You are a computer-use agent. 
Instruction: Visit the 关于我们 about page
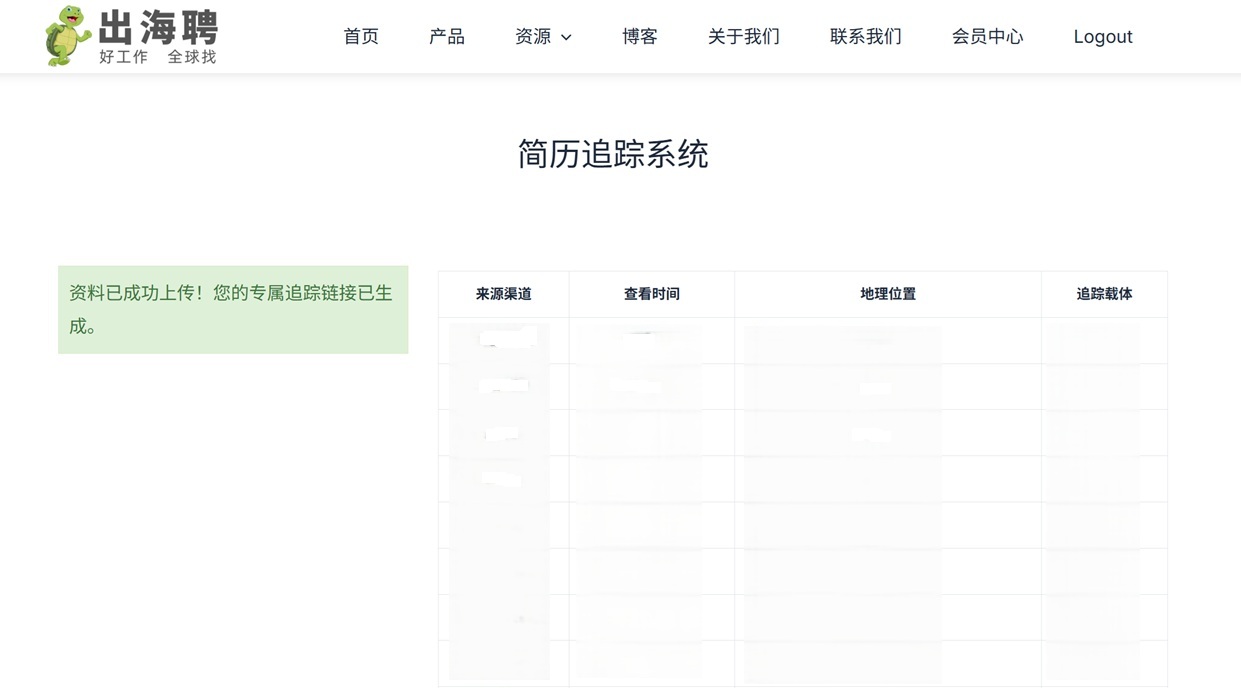click(744, 37)
